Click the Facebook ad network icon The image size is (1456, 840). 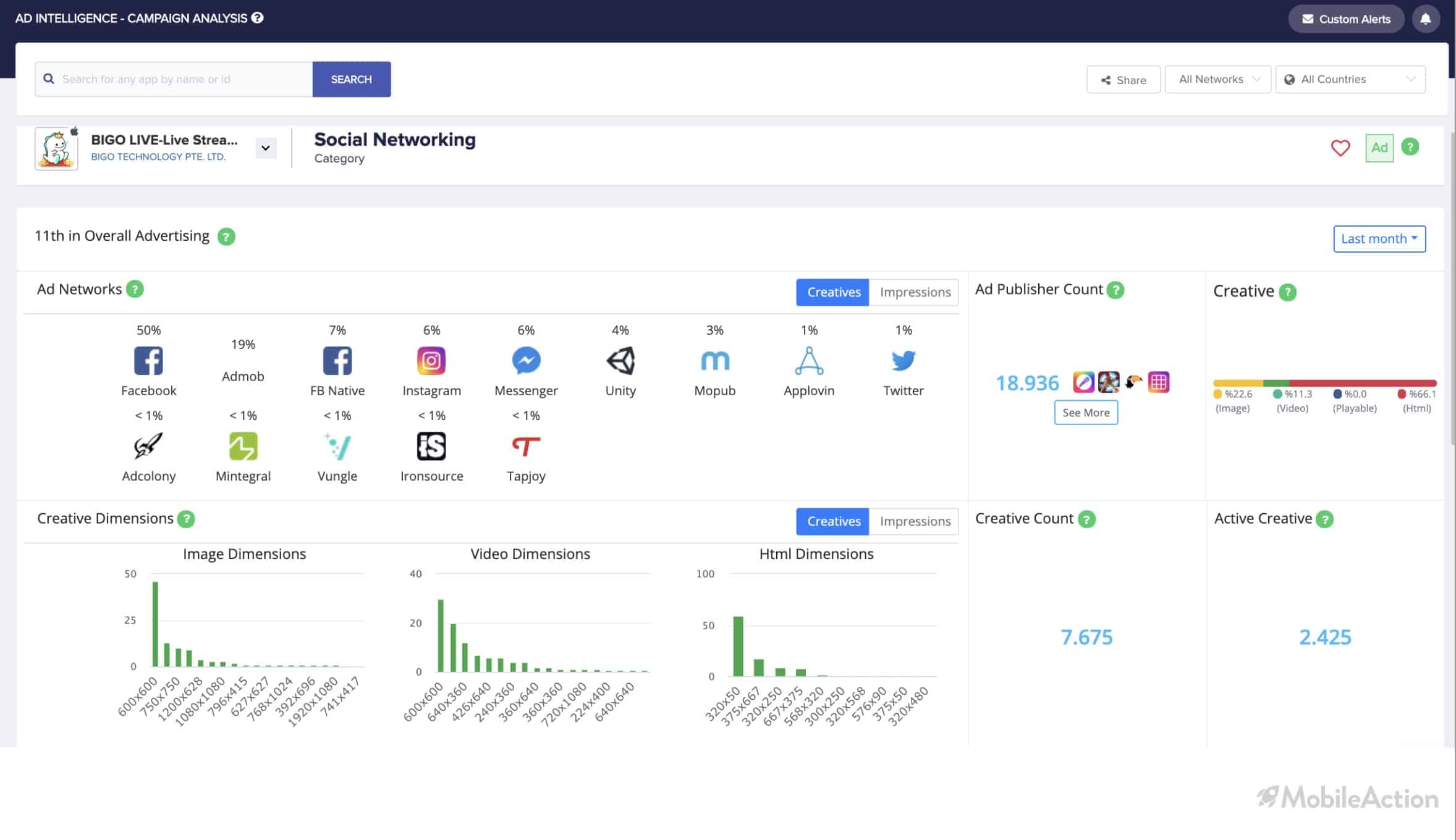pyautogui.click(x=148, y=360)
